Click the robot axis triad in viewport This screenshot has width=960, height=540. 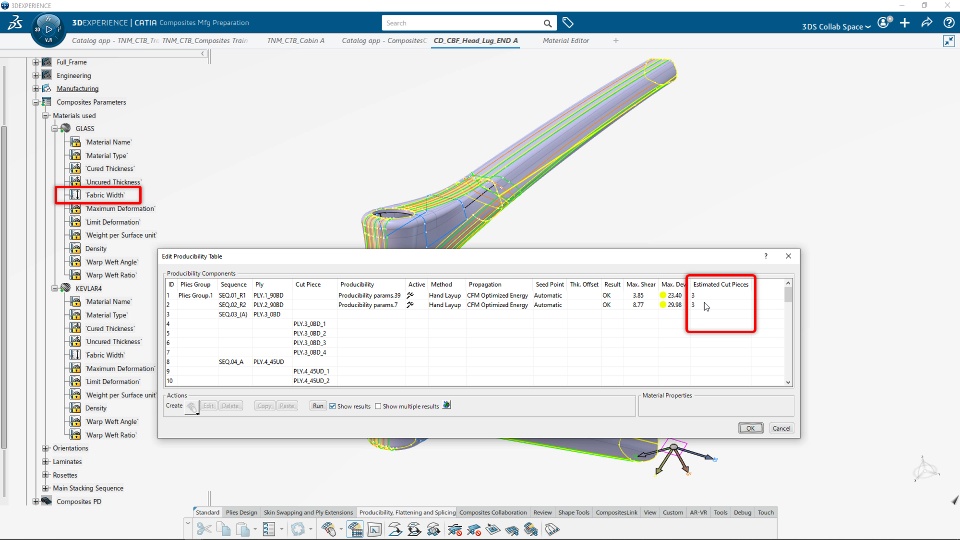(x=673, y=456)
